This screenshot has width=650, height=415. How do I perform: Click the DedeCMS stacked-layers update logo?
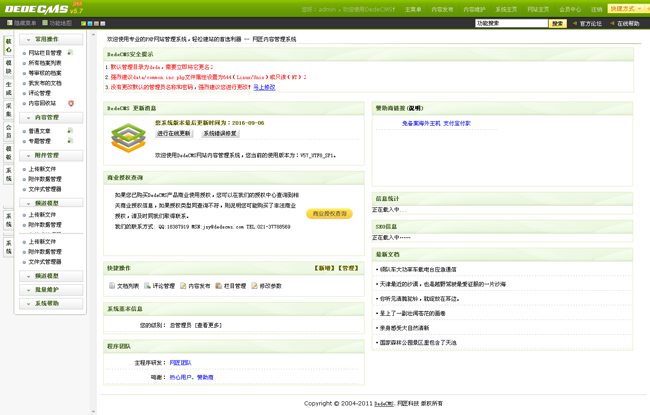(x=128, y=137)
